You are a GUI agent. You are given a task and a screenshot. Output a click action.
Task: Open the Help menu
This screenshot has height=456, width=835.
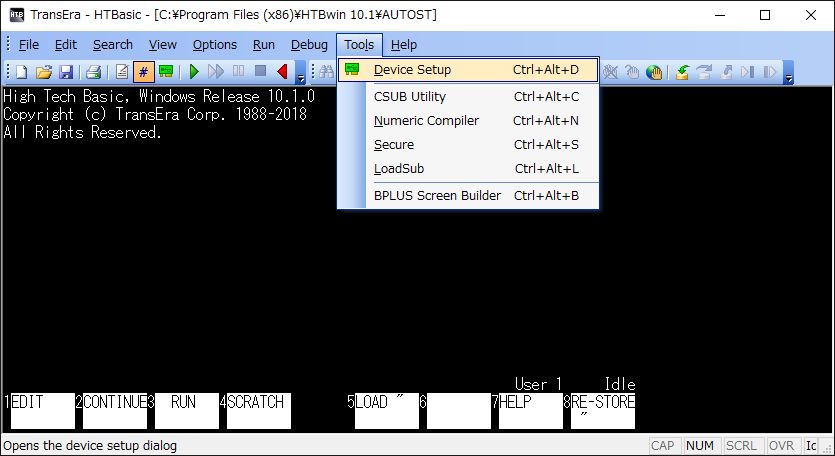click(404, 45)
